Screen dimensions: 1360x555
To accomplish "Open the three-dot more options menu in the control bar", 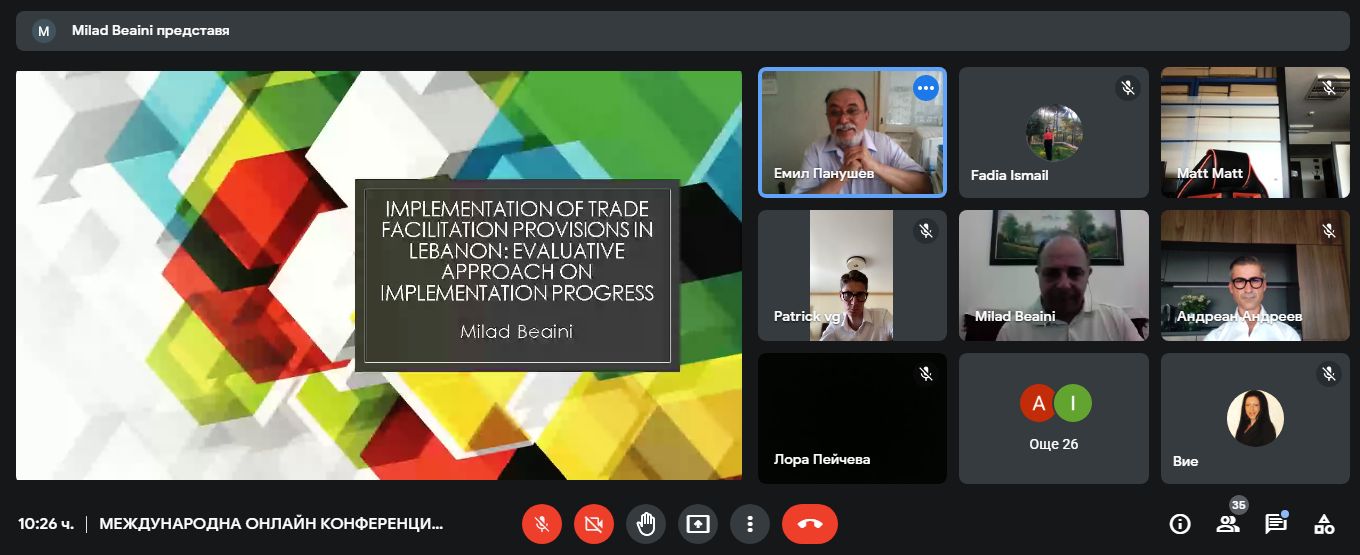I will [749, 523].
